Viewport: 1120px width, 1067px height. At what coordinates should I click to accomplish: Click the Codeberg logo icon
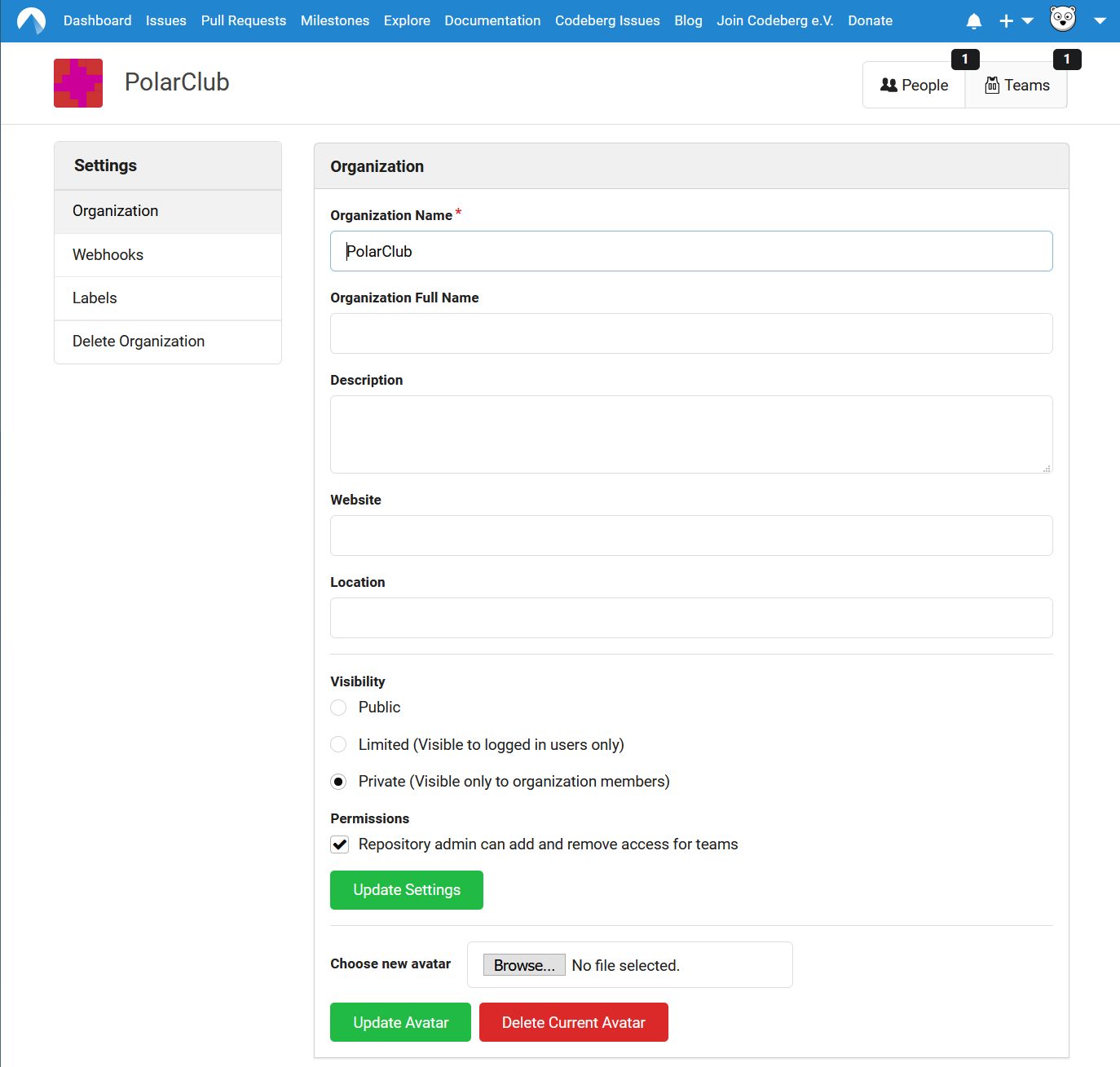pos(31,20)
